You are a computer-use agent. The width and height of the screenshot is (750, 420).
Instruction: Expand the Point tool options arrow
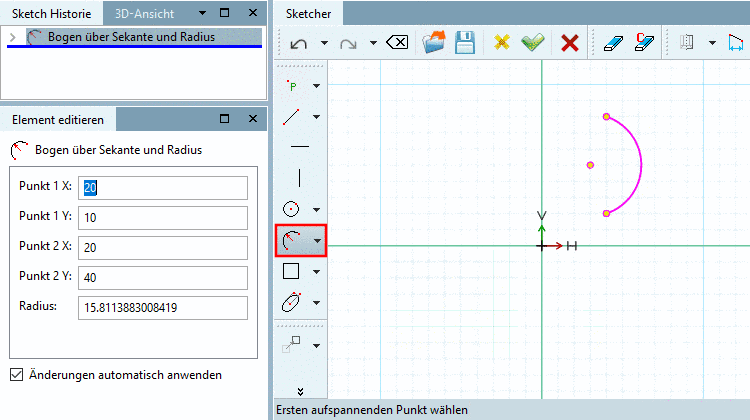point(316,86)
